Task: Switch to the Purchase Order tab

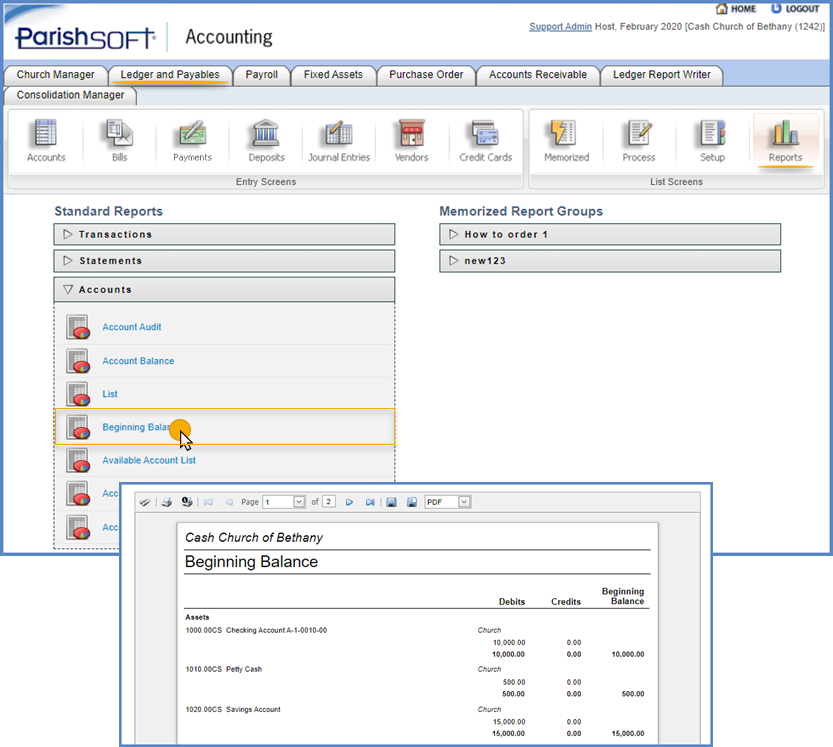Action: [x=426, y=75]
